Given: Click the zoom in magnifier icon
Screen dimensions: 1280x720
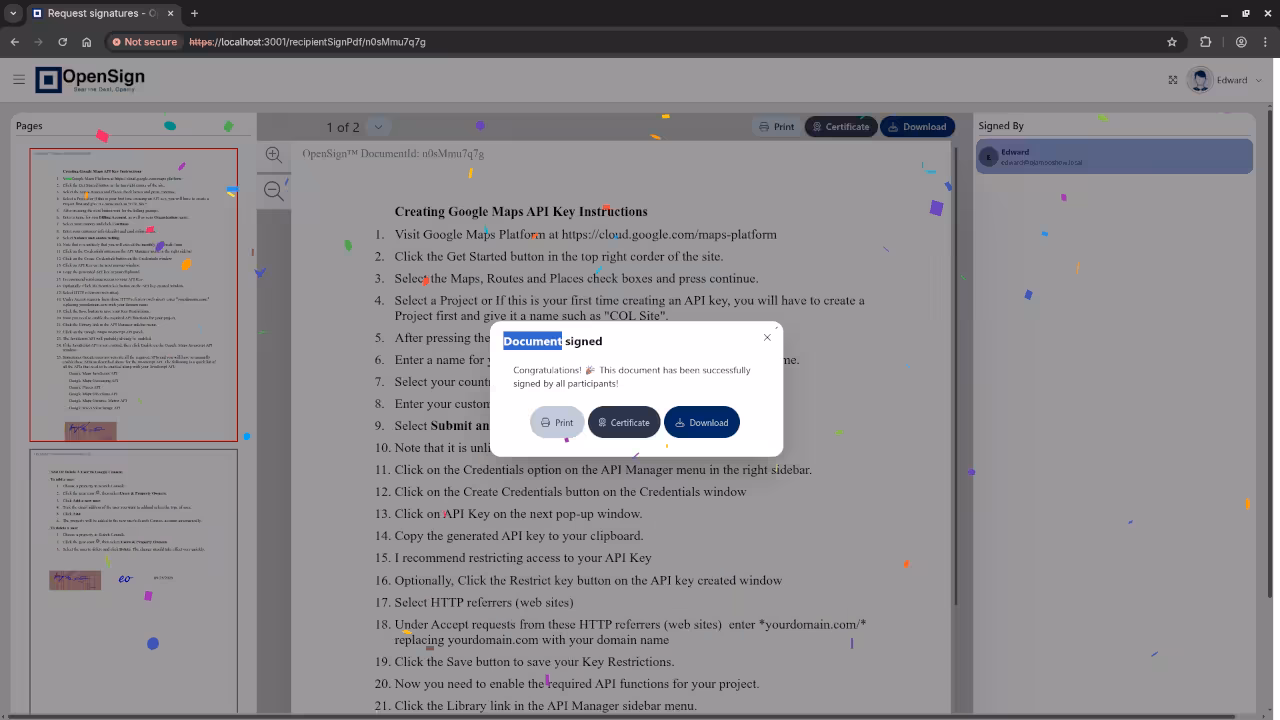Looking at the screenshot, I should [x=273, y=154].
